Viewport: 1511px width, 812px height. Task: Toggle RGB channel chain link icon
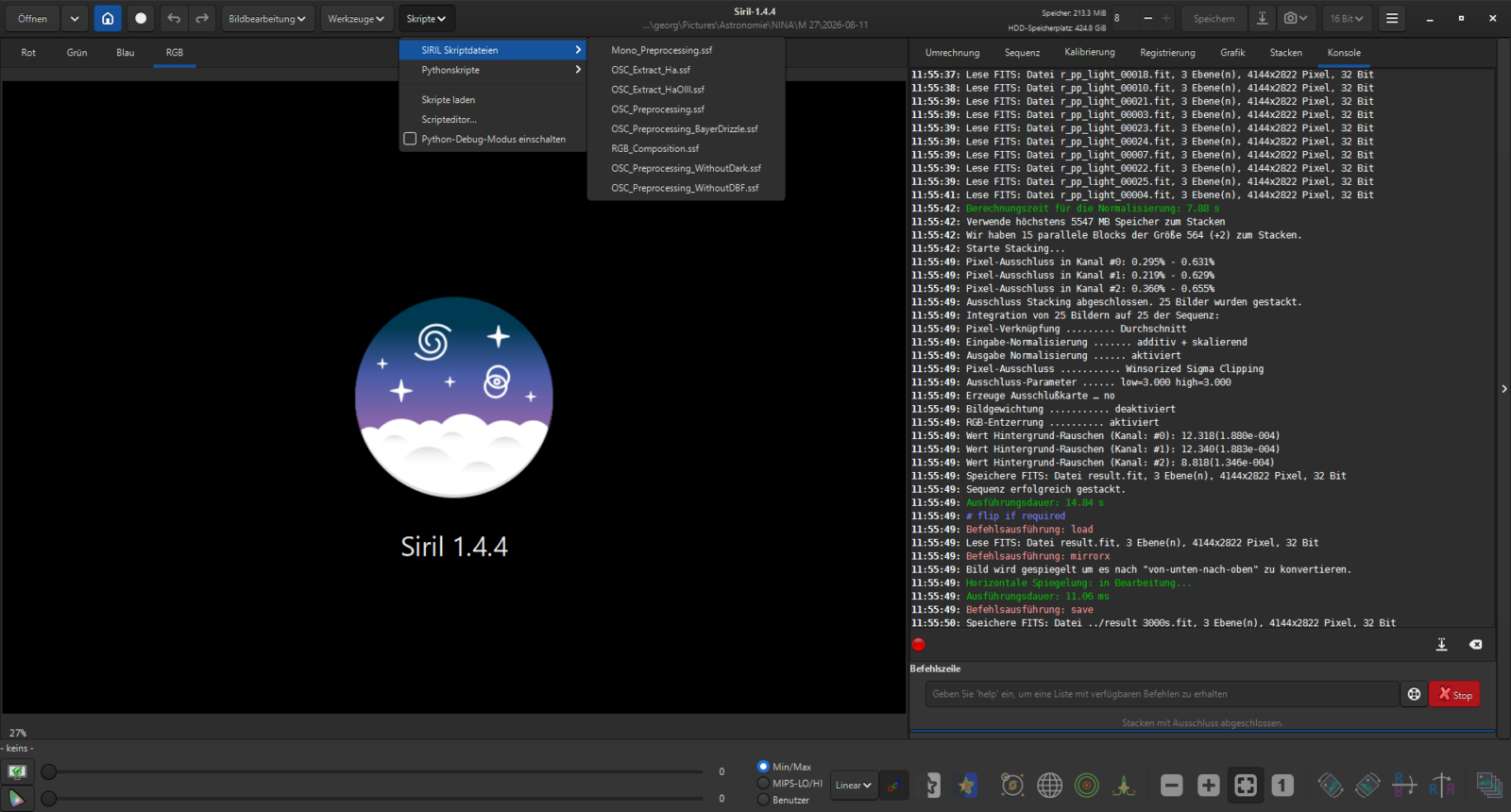893,786
